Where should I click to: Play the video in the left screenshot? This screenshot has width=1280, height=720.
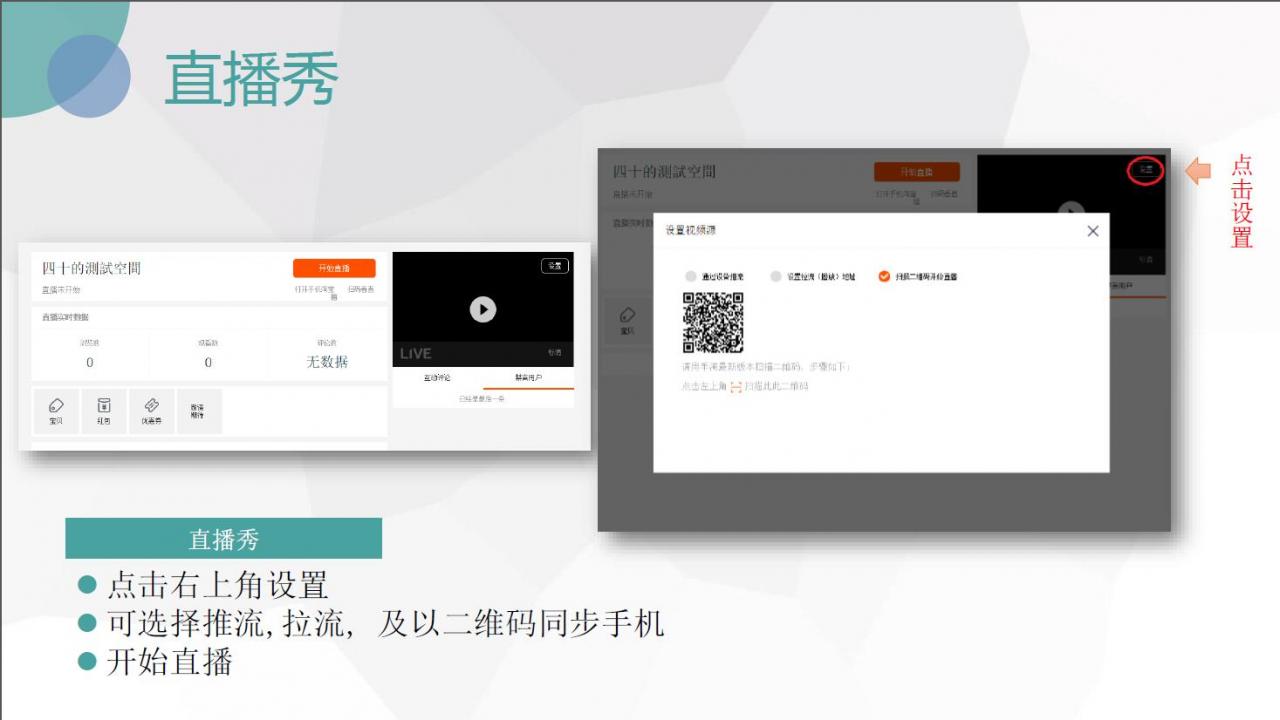coord(483,309)
